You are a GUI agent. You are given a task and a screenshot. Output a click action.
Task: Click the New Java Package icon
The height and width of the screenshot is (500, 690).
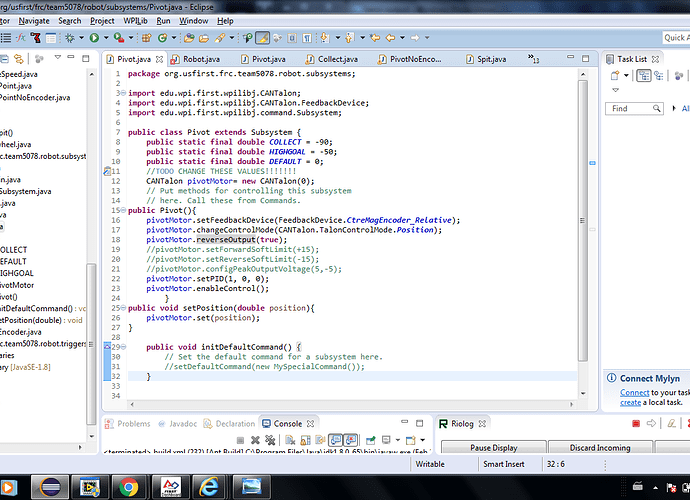pos(147,38)
